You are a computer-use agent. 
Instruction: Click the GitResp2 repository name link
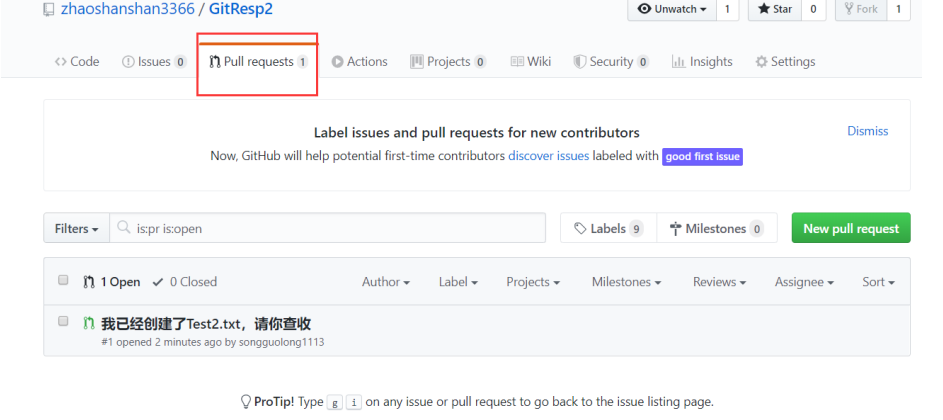click(241, 9)
